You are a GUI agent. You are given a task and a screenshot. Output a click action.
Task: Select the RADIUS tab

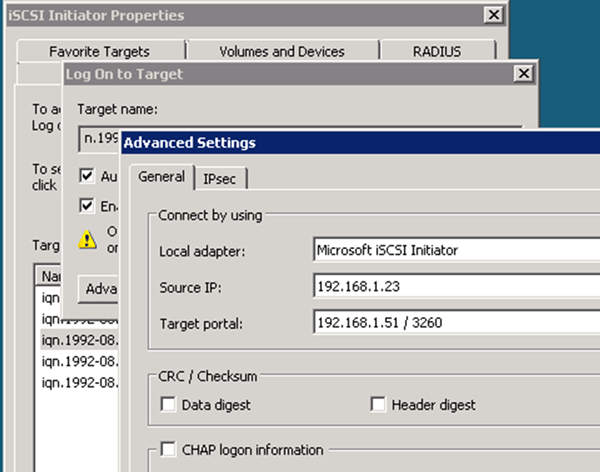pyautogui.click(x=439, y=52)
